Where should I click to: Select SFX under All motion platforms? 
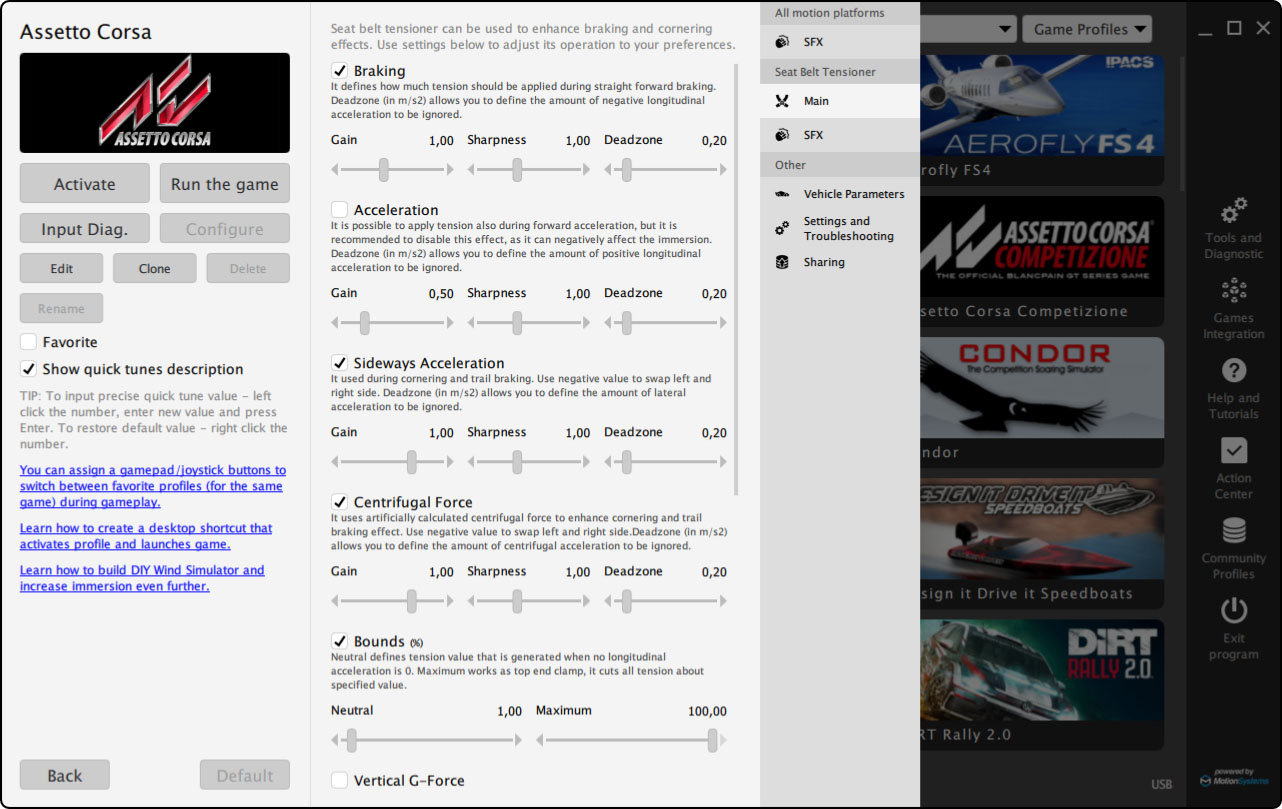840,42
